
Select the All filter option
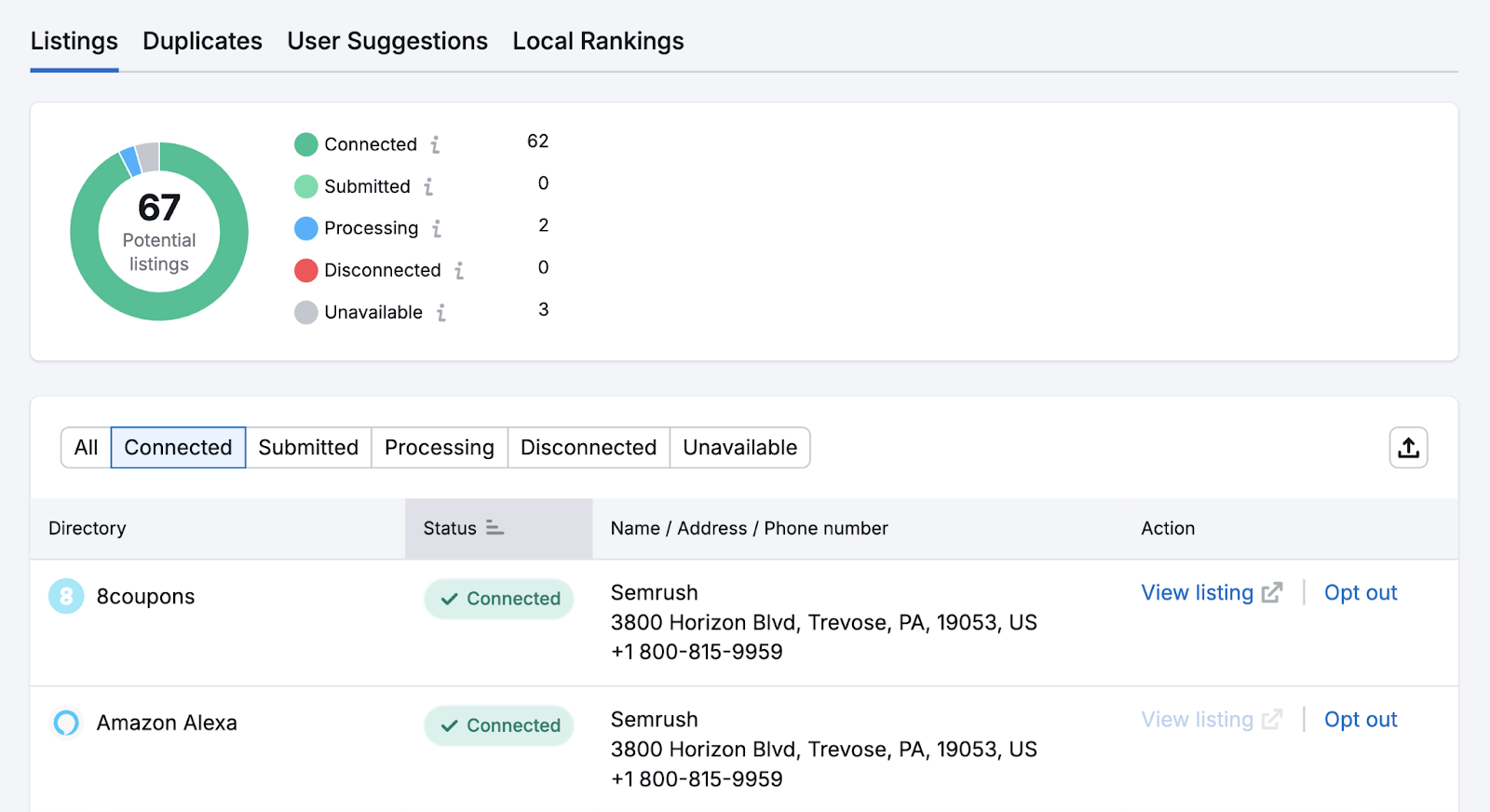(86, 448)
